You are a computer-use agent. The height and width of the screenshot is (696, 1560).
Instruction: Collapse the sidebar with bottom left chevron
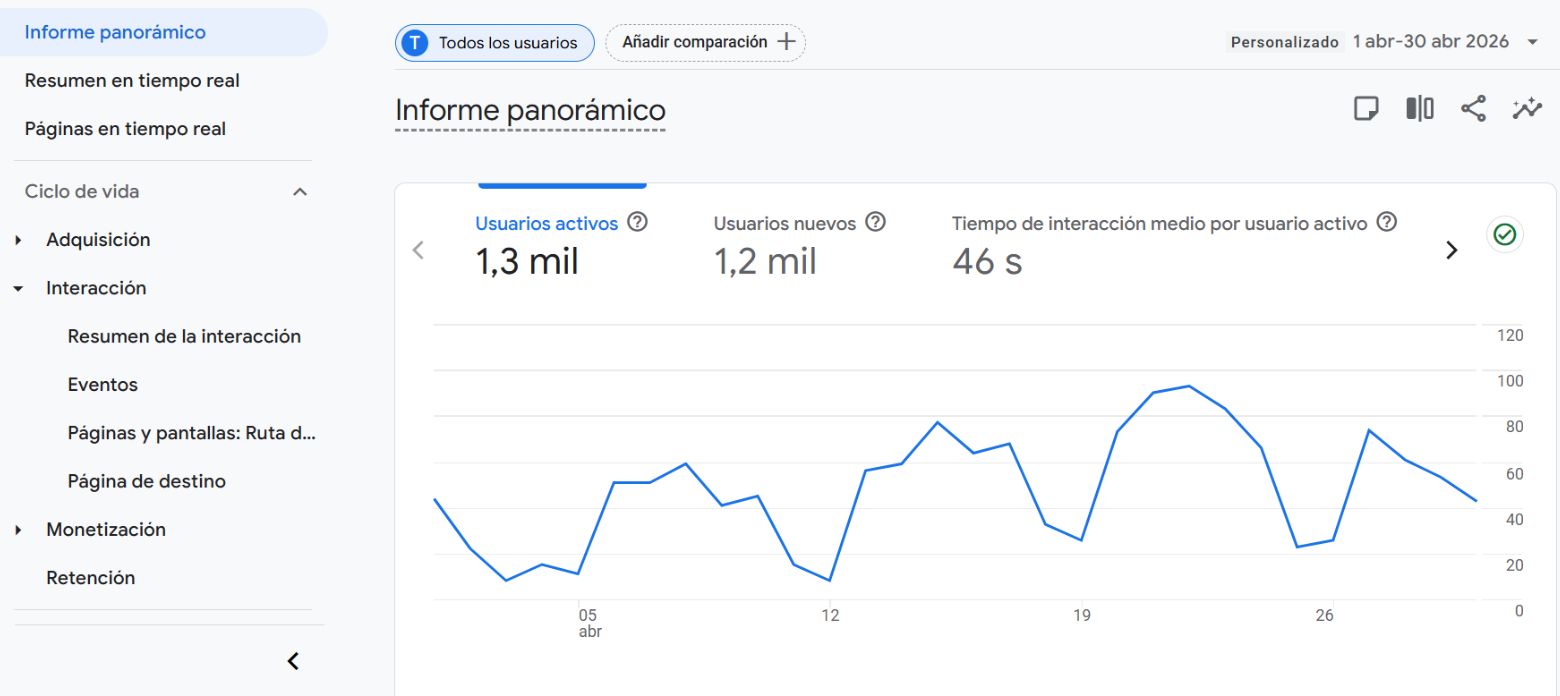click(x=293, y=660)
